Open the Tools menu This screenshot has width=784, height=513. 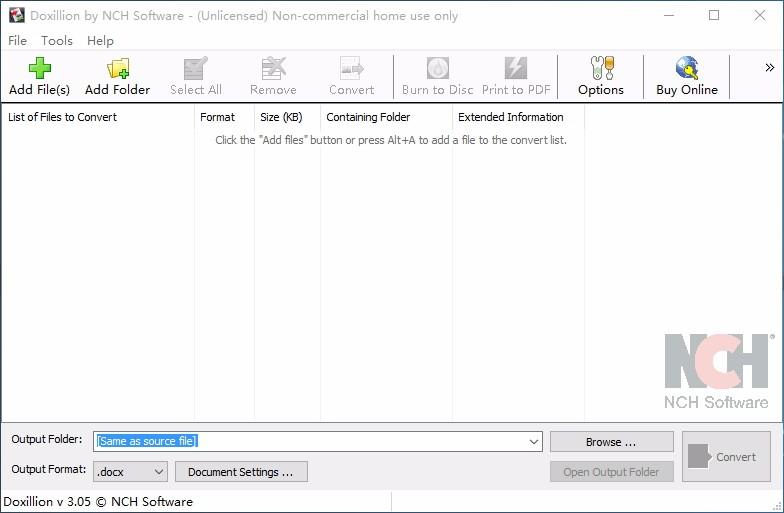click(57, 40)
